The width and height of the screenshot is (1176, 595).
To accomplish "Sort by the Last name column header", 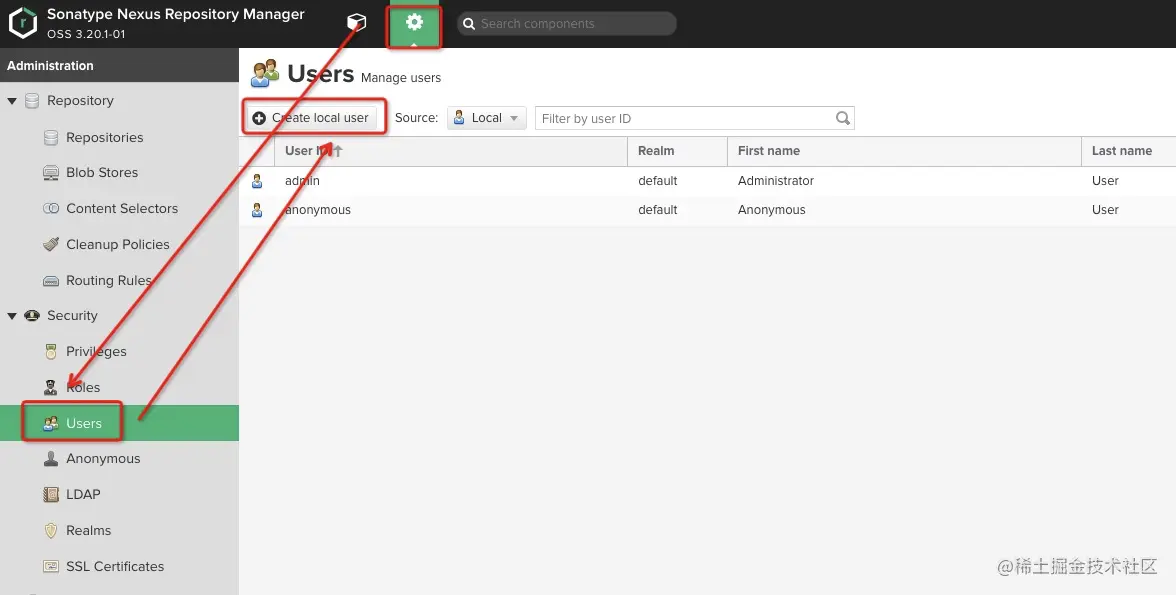I will coord(1129,151).
